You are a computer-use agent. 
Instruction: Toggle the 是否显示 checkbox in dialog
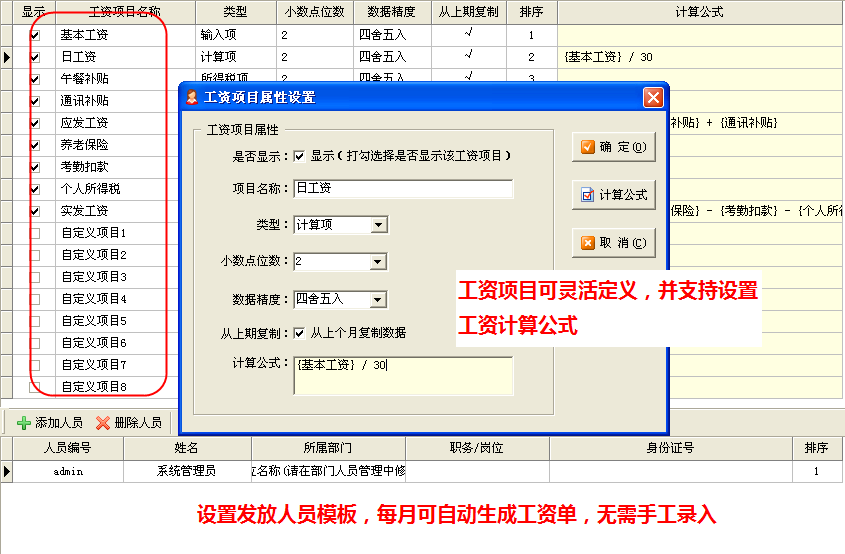[x=299, y=156]
